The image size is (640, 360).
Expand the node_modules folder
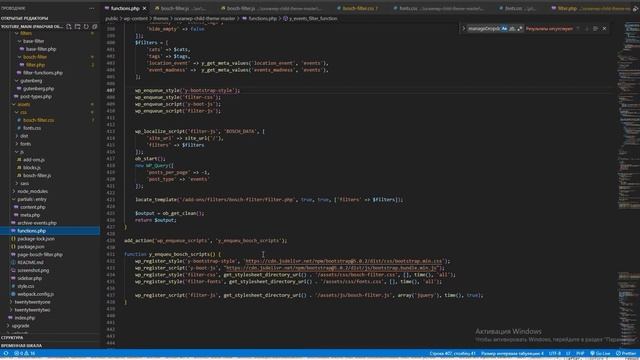30,191
